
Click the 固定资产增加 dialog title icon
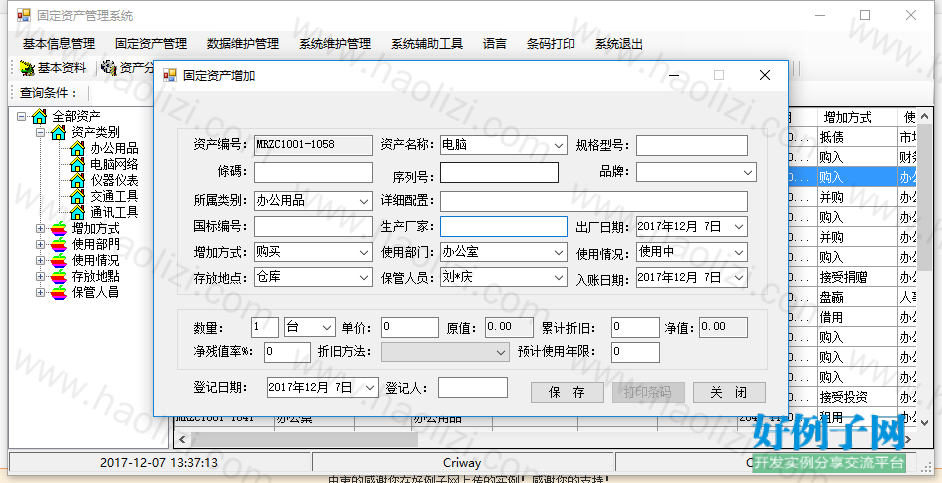(x=170, y=75)
